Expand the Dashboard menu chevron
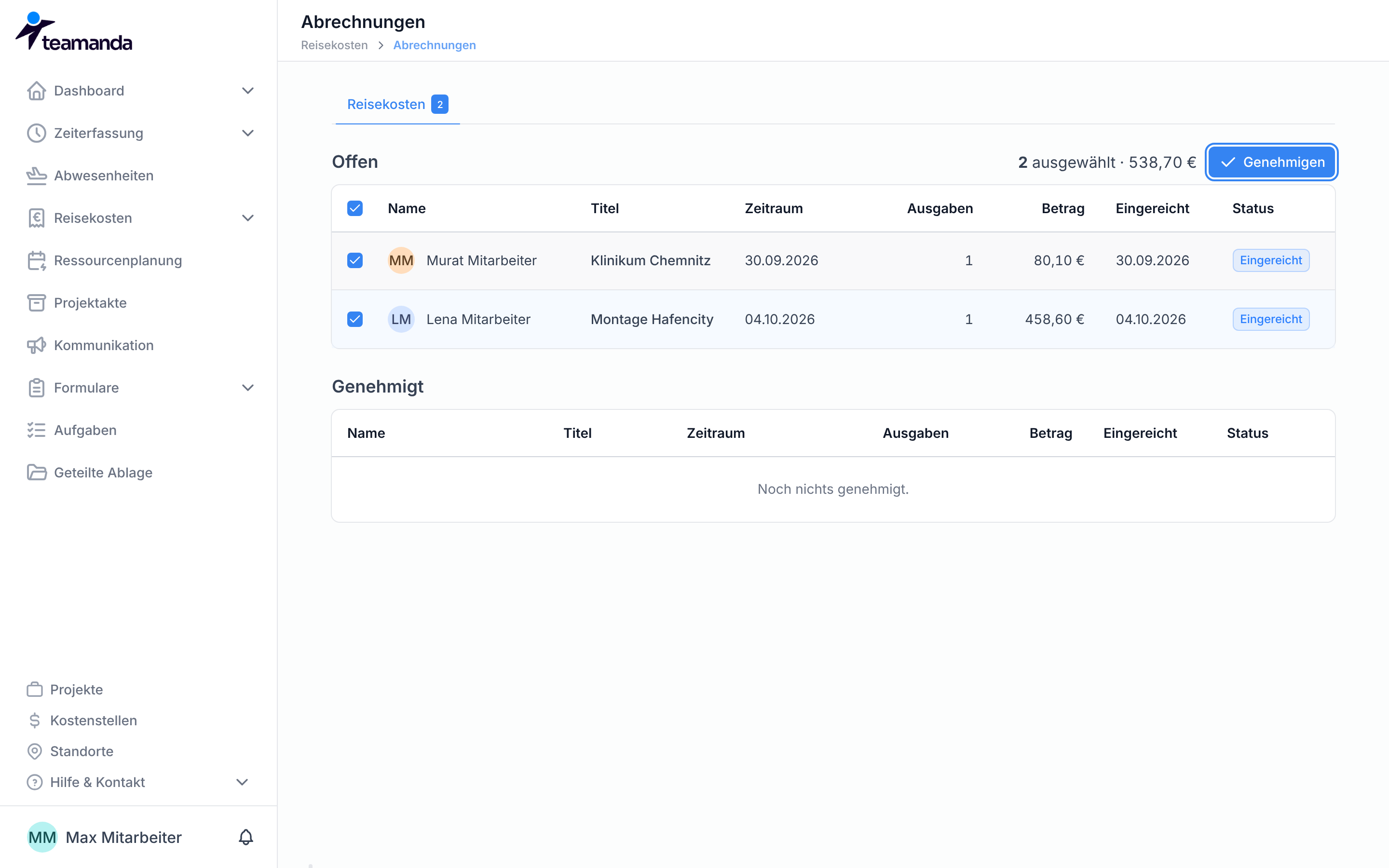 (247, 91)
